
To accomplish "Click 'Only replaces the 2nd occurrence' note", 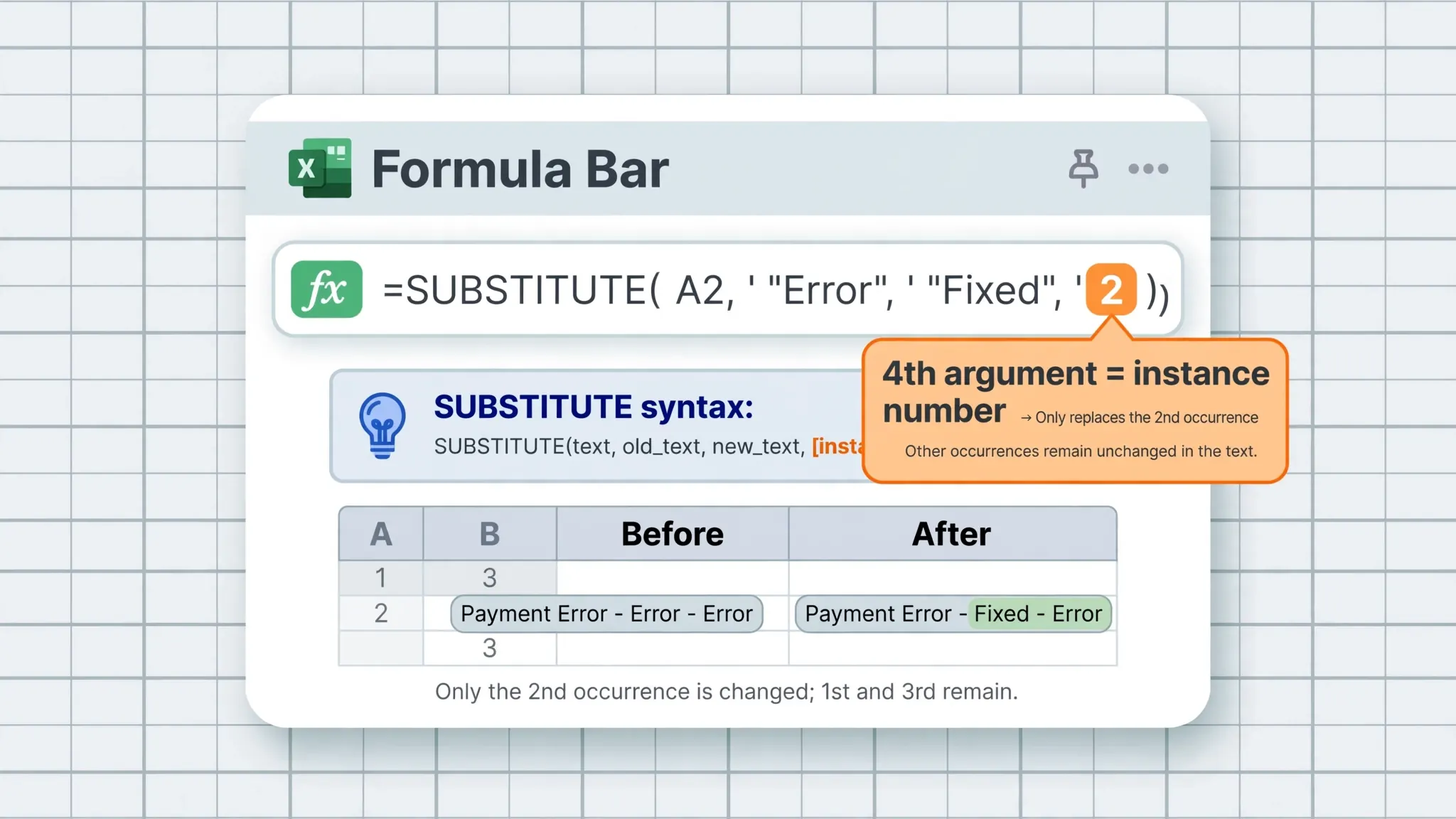I will [x=1140, y=417].
